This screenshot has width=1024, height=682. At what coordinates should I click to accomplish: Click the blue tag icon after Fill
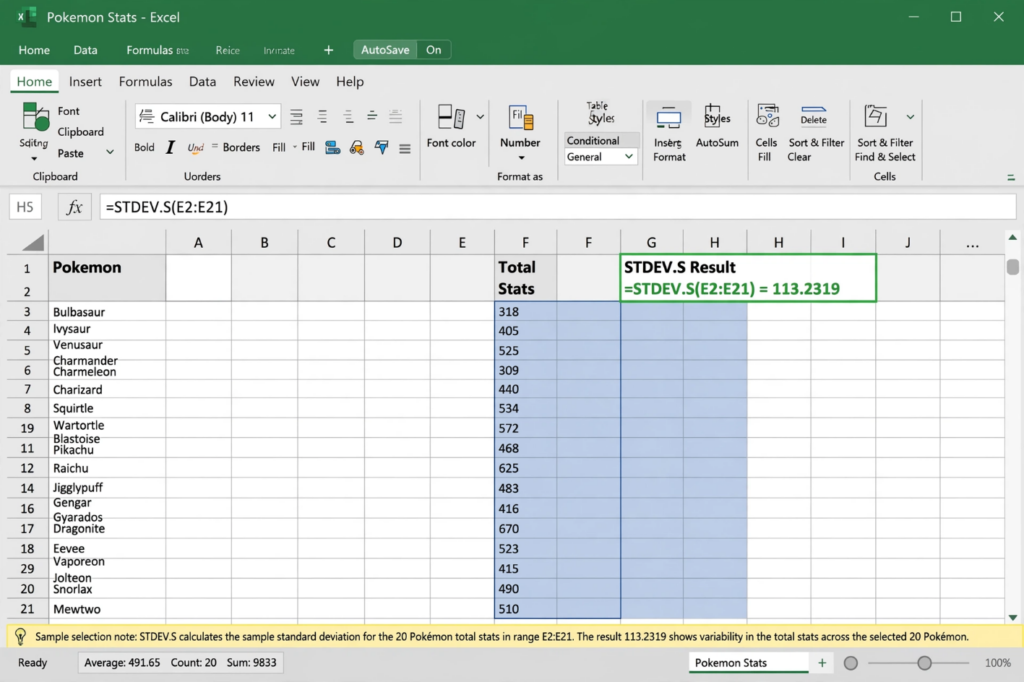332,148
